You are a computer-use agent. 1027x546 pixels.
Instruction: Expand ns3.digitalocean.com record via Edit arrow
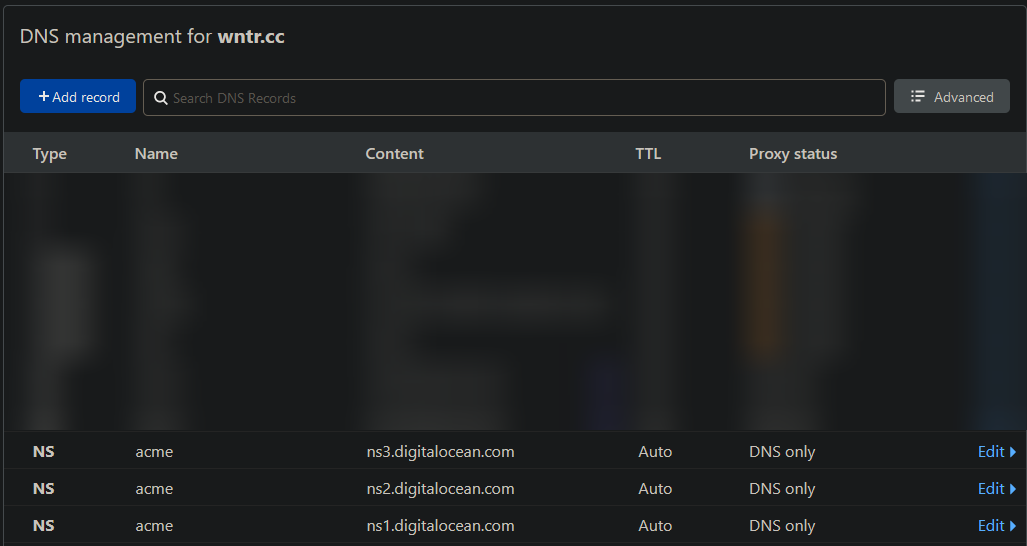click(1012, 452)
